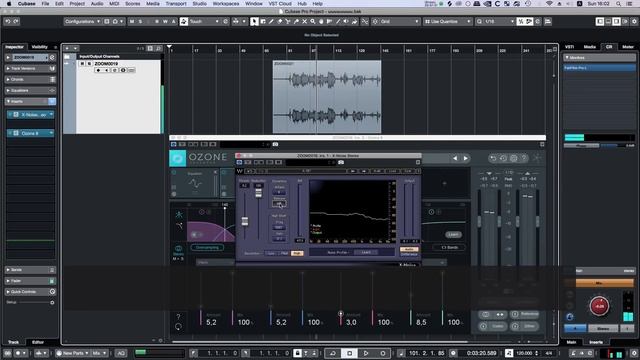Screen dimensions: 640x360
Task: Expand the Track Versions inspector section
Action: (x=30, y=69)
